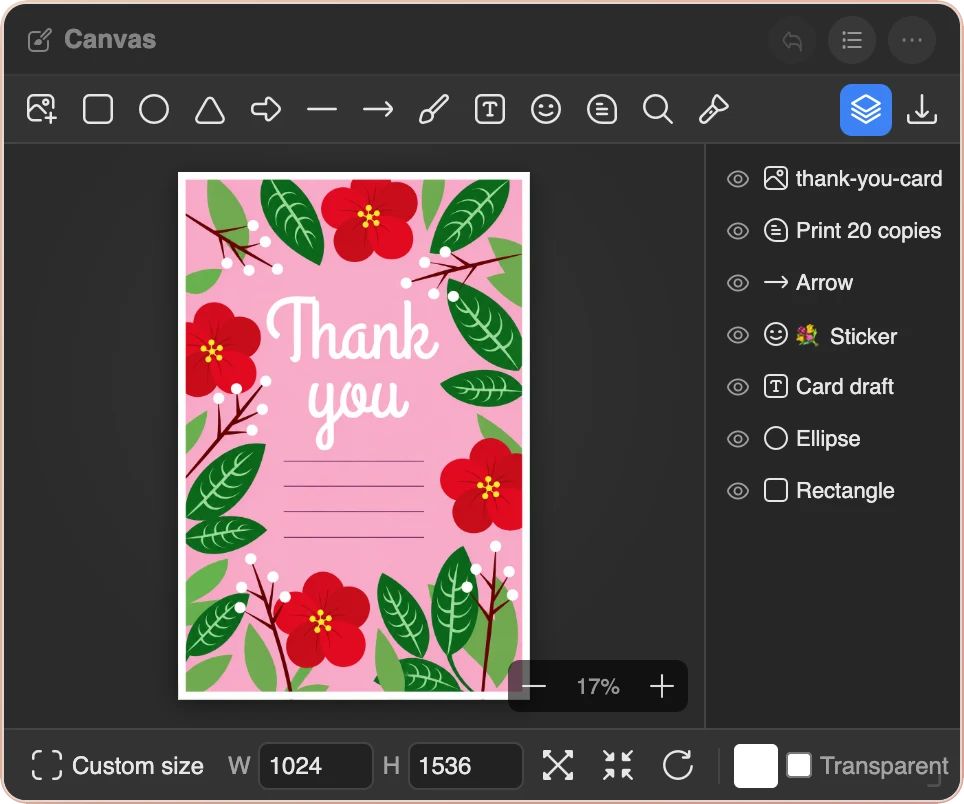Select the flashlight highlighter tool
Screen dimensions: 964x804
click(713, 109)
